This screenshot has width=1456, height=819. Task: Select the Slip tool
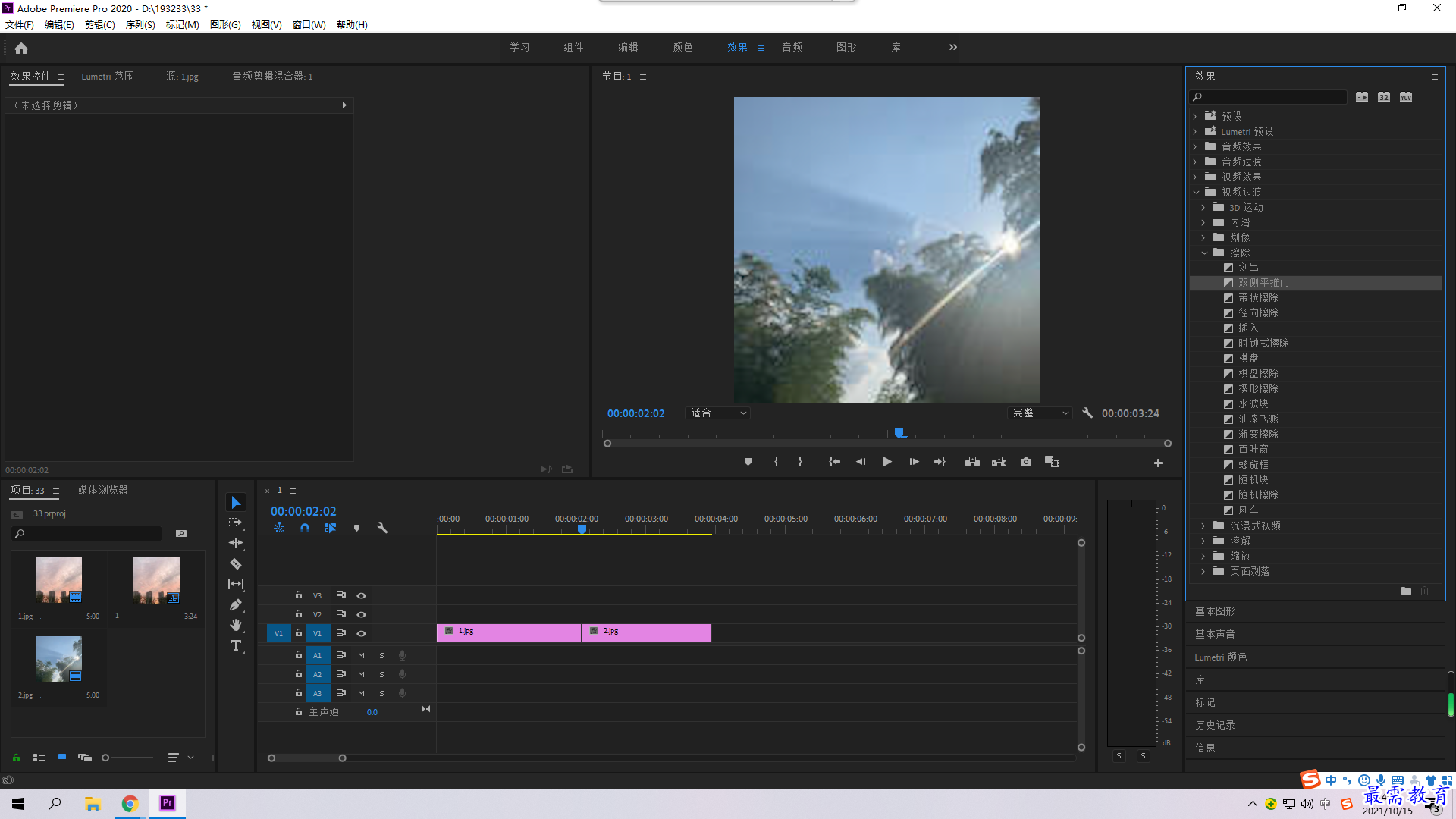click(236, 584)
